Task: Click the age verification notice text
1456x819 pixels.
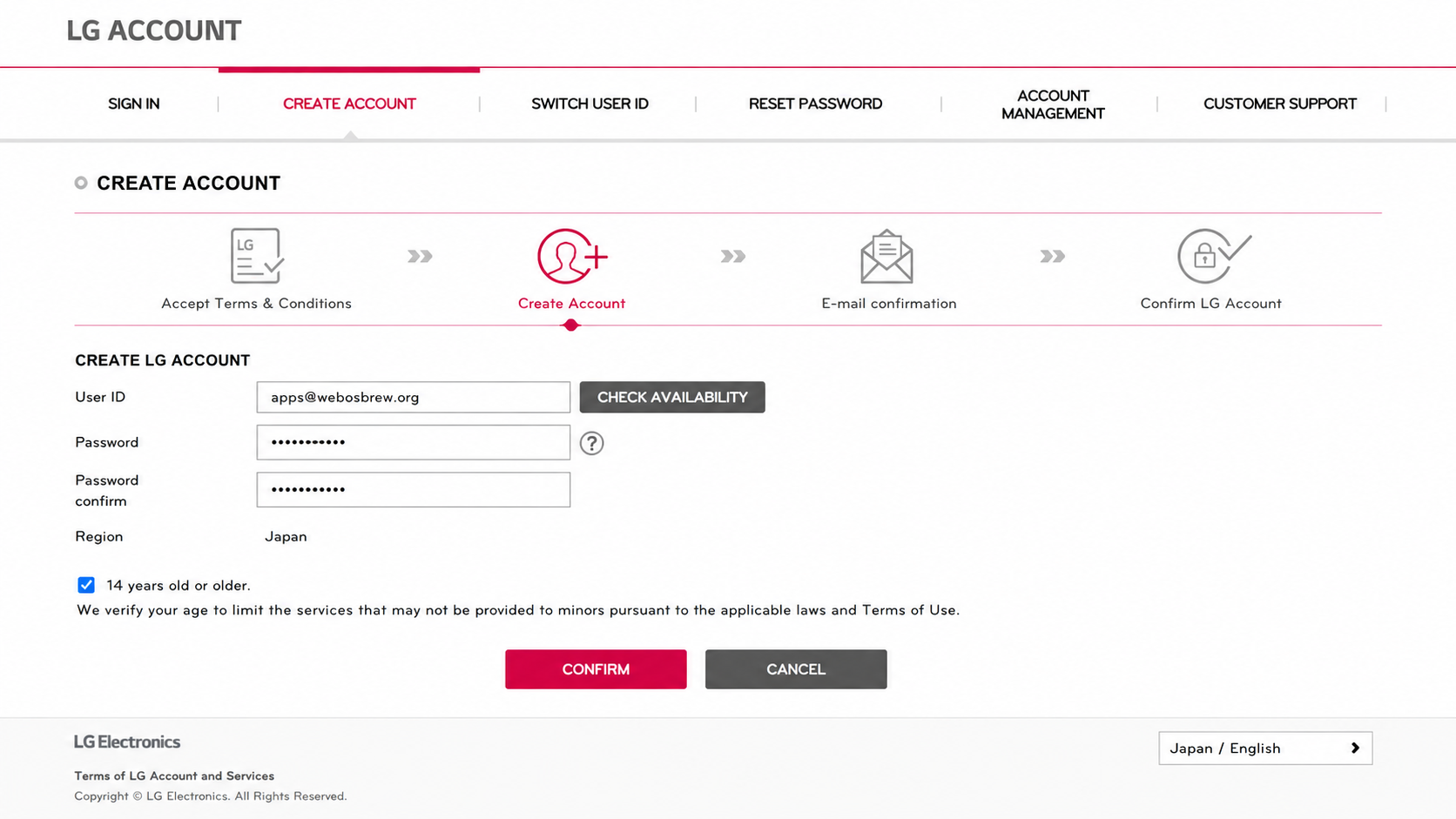Action: tap(518, 610)
